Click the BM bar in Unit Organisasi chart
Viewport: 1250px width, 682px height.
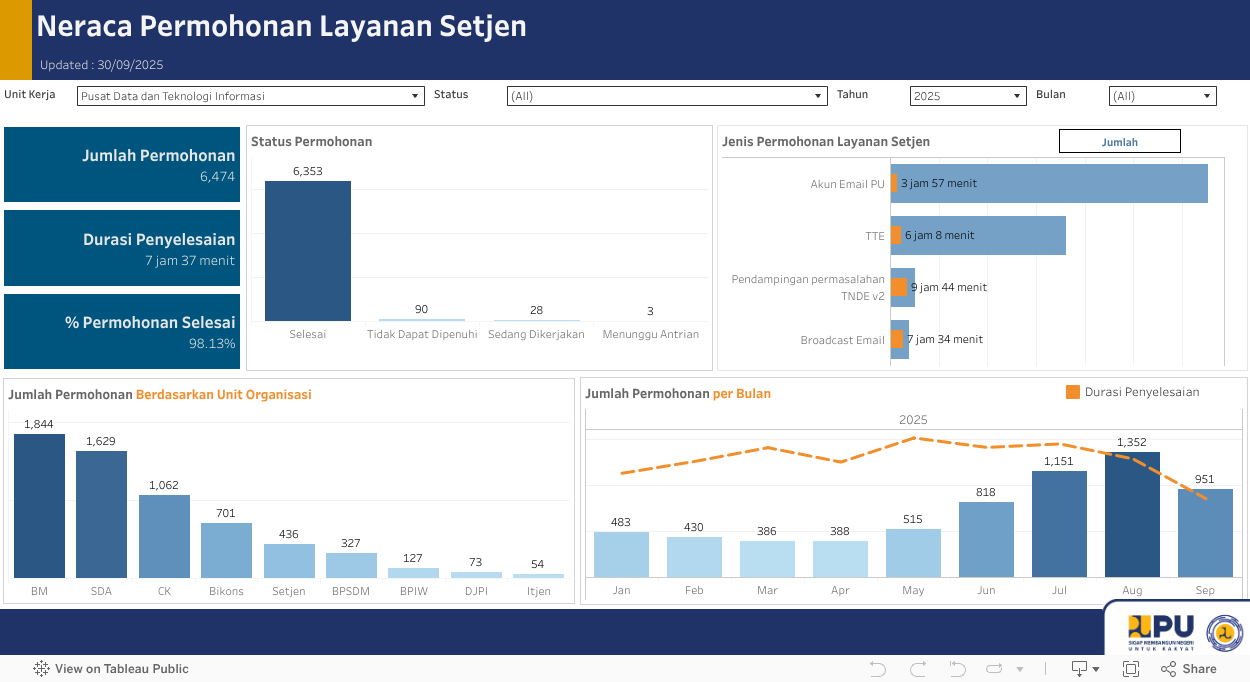click(x=39, y=506)
